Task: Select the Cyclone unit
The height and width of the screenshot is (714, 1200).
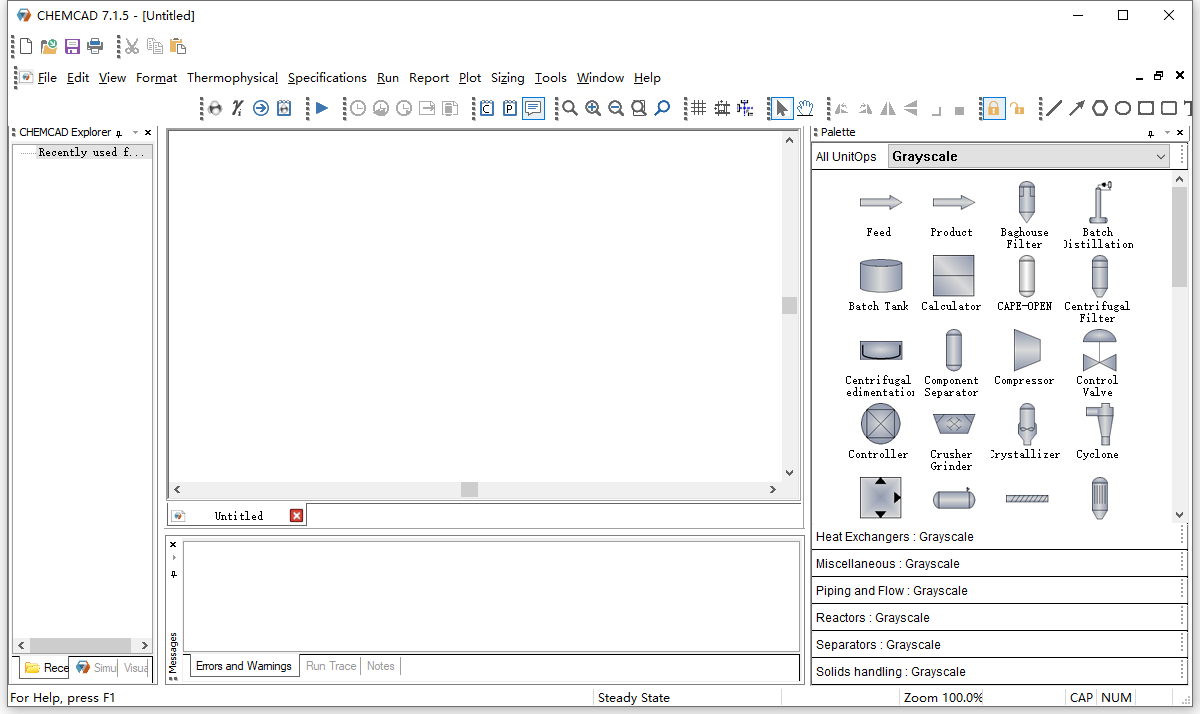Action: click(1099, 424)
